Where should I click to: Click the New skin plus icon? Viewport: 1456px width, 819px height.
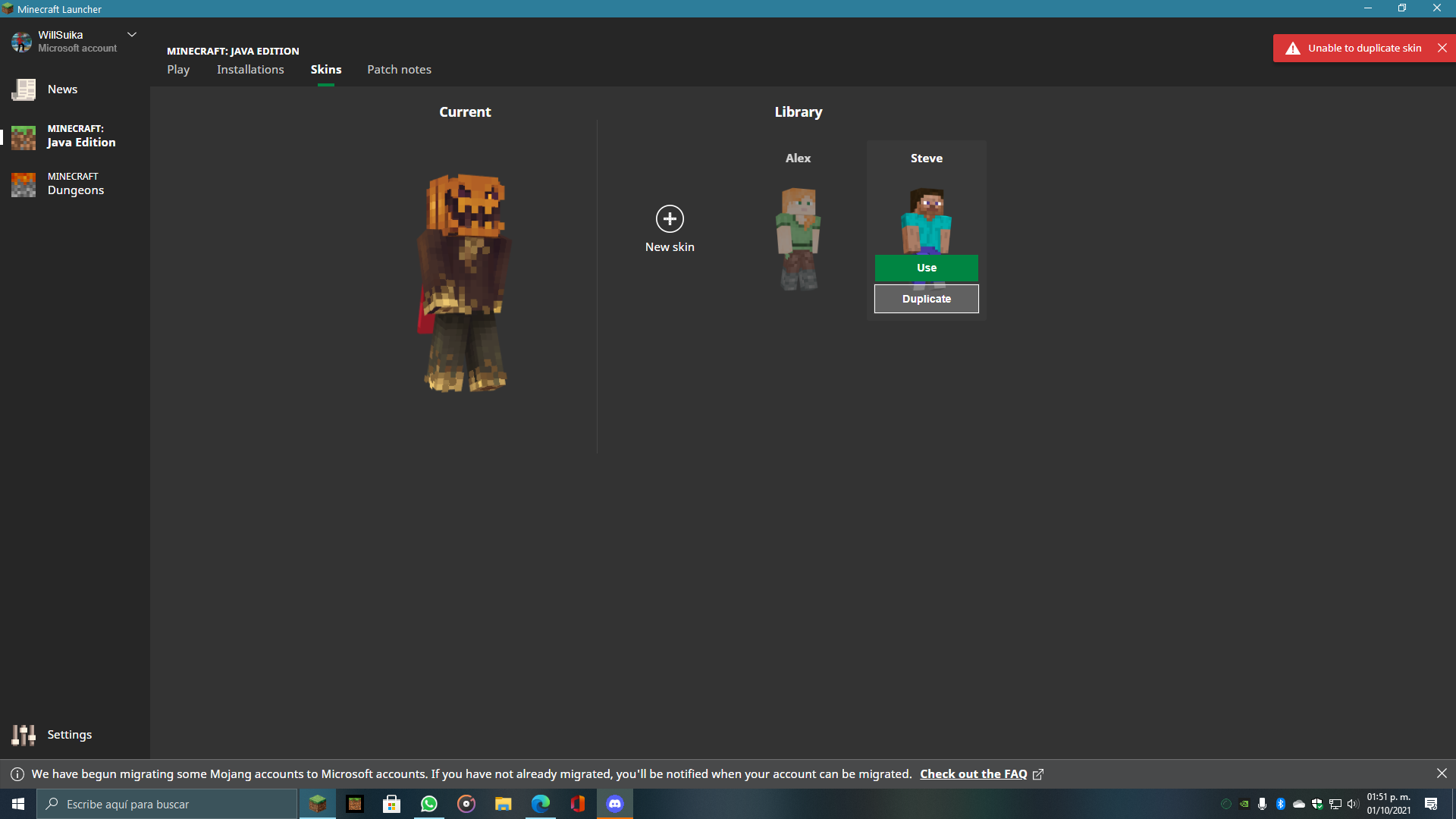click(x=670, y=219)
